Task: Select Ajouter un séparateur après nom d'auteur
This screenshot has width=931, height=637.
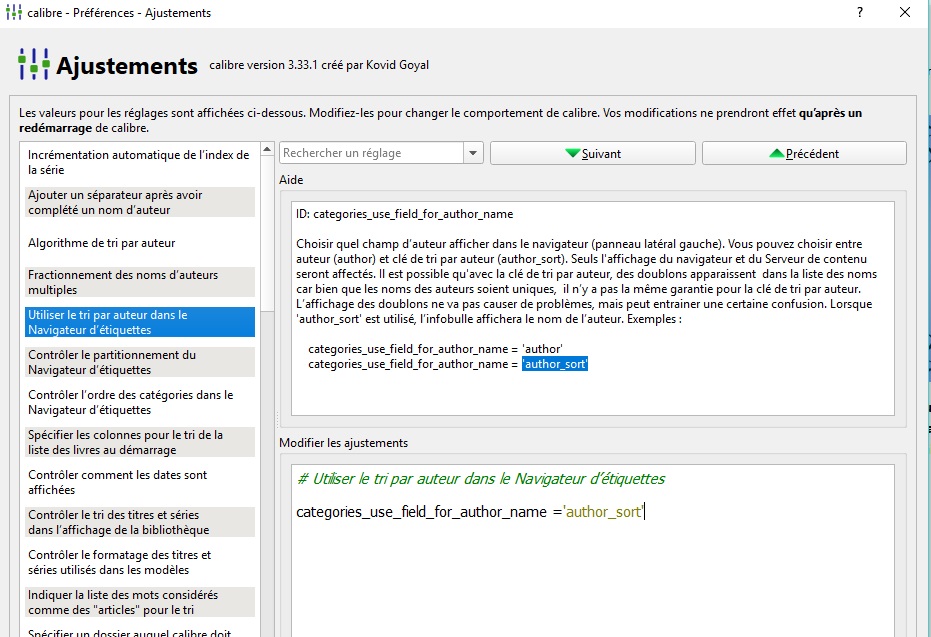Action: pyautogui.click(x=140, y=202)
